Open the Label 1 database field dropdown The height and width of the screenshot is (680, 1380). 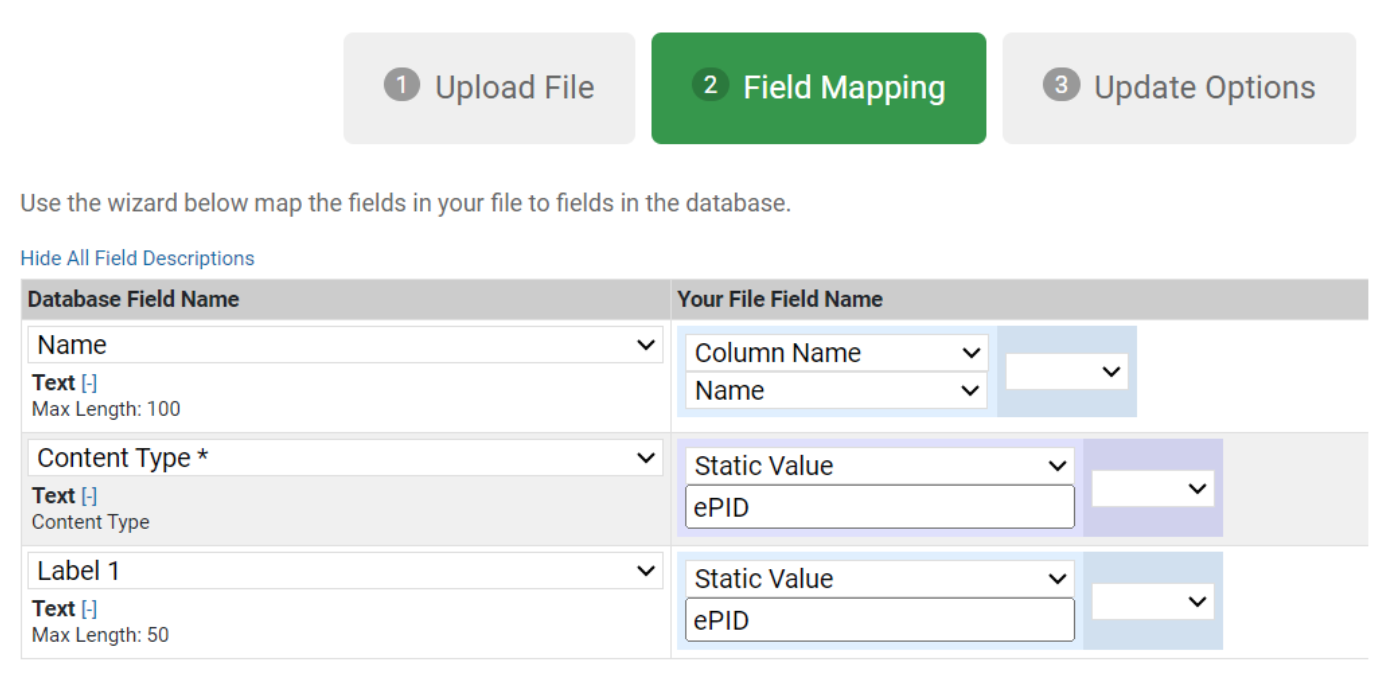[x=345, y=571]
